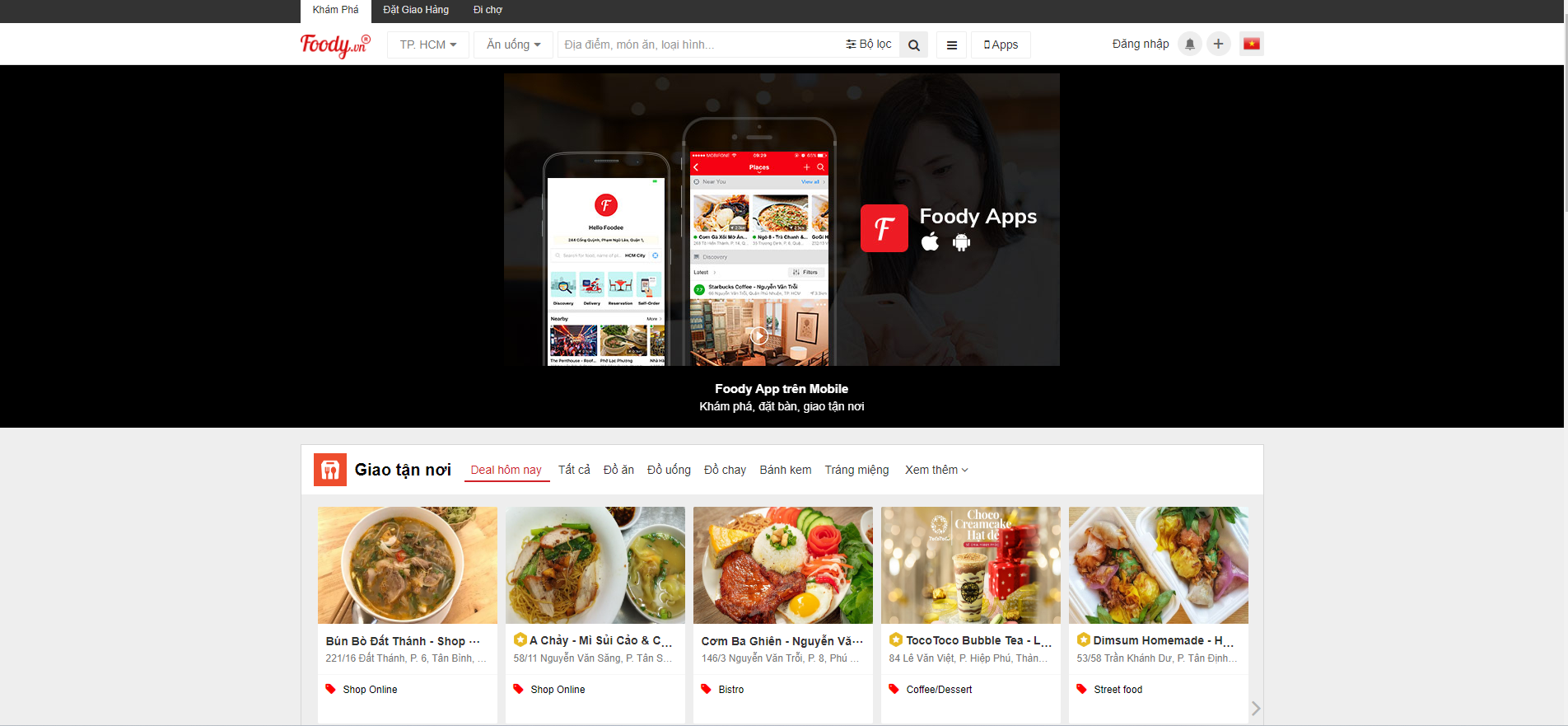Click the Giao tận nơi delivery icon

(330, 470)
